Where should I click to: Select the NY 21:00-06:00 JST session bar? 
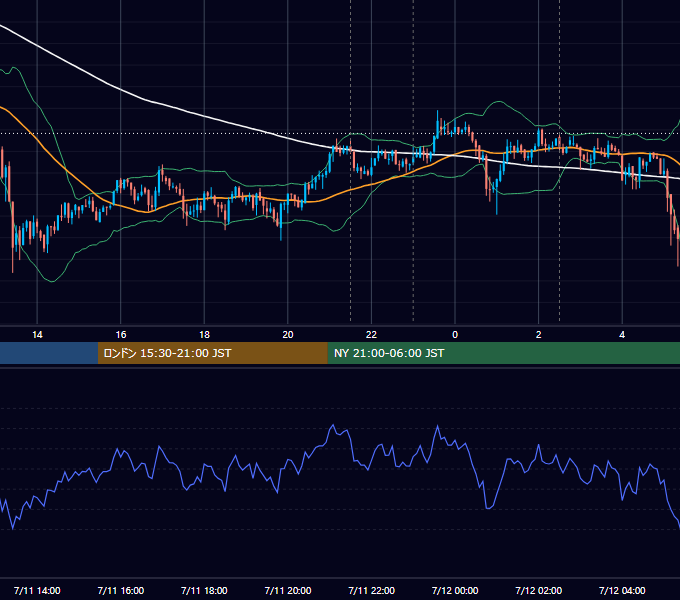pos(503,353)
